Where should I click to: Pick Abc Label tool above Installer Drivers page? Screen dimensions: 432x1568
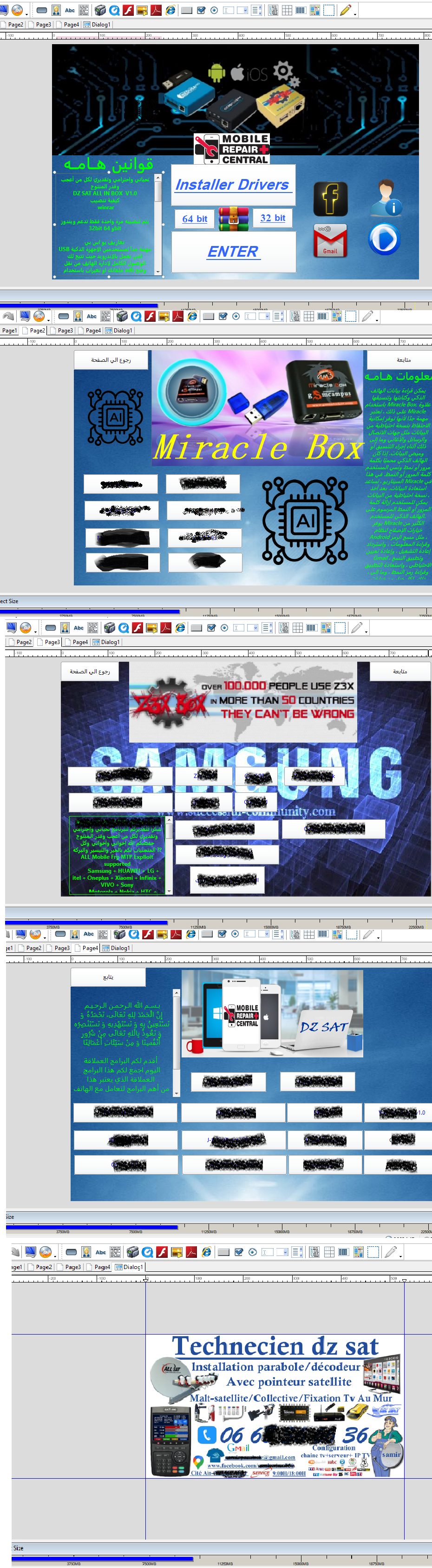pos(70,10)
